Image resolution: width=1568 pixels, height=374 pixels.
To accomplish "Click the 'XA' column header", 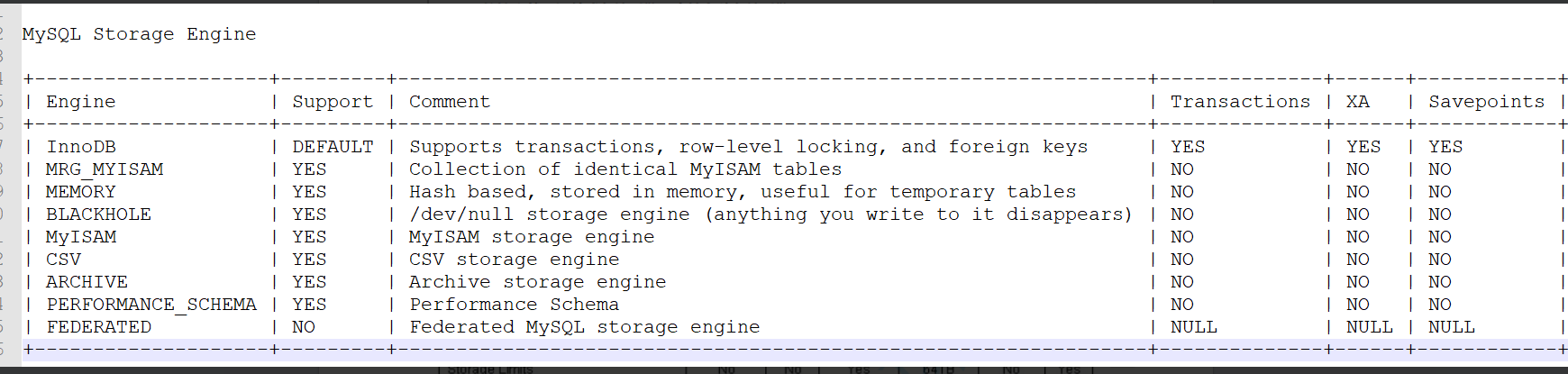I will coord(1357,102).
